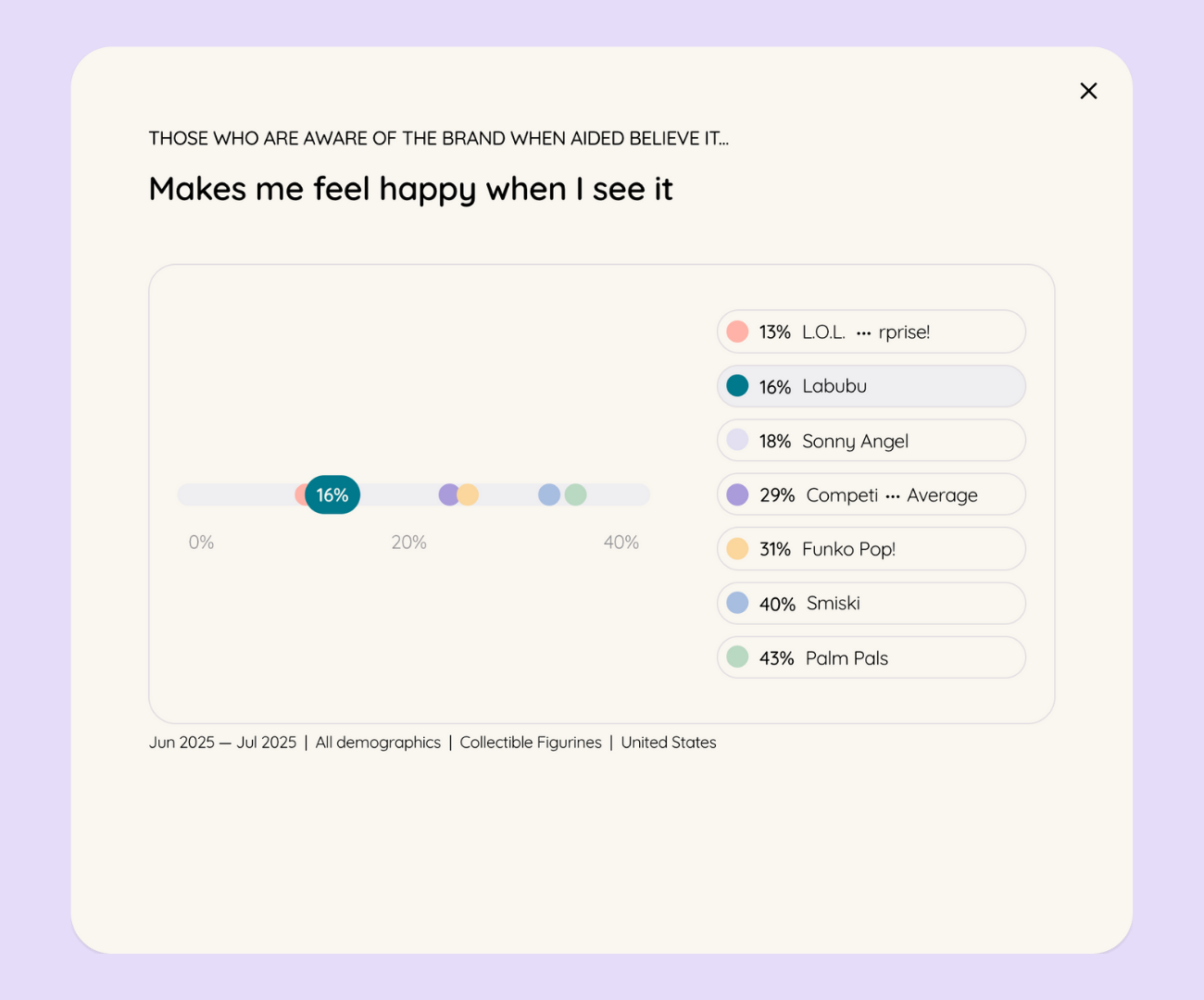Viewport: 1204px width, 1000px height.
Task: Select the Funko Pop! 31% legend pill
Action: tap(872, 549)
